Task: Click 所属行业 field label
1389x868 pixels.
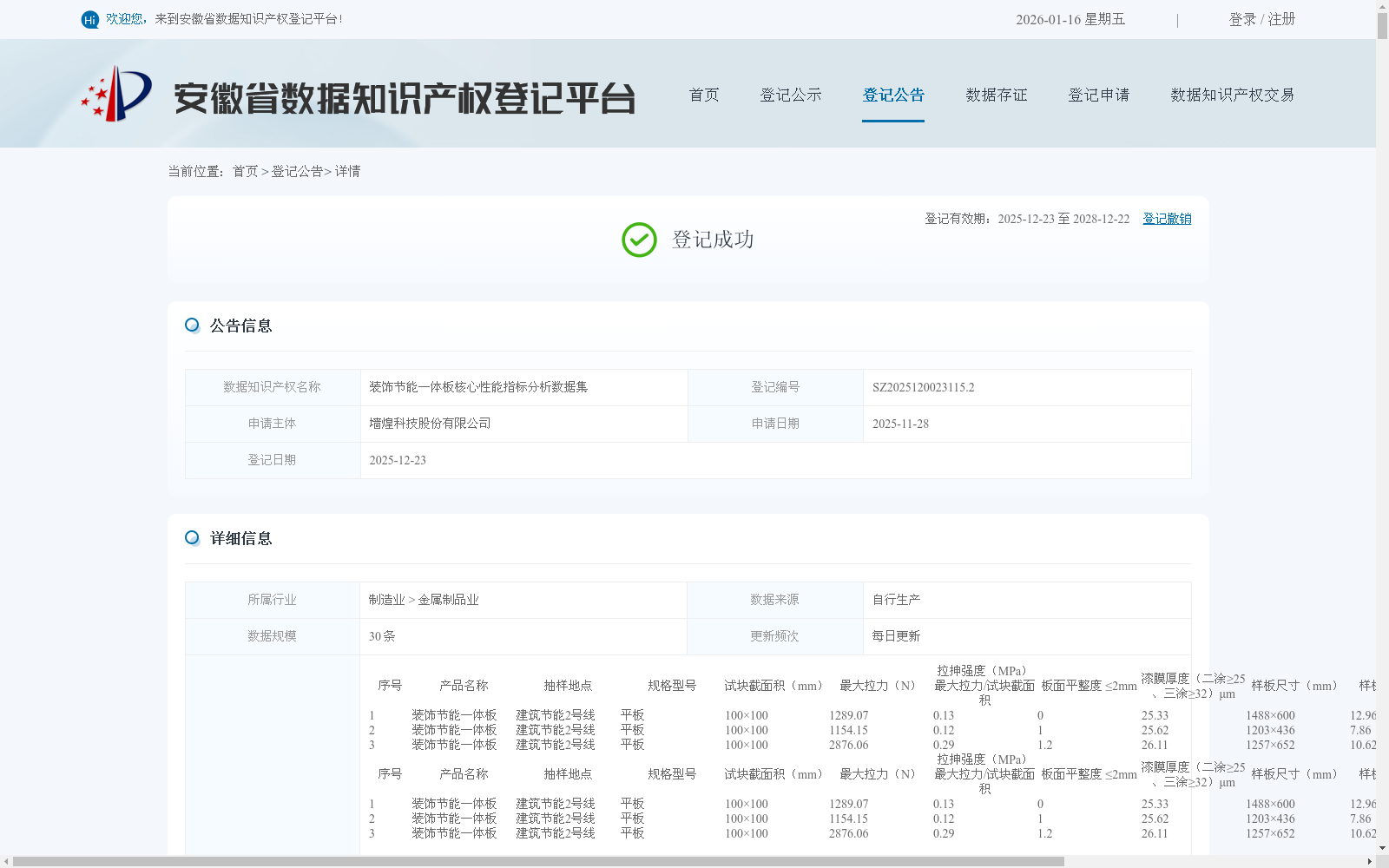Action: pyautogui.click(x=272, y=600)
